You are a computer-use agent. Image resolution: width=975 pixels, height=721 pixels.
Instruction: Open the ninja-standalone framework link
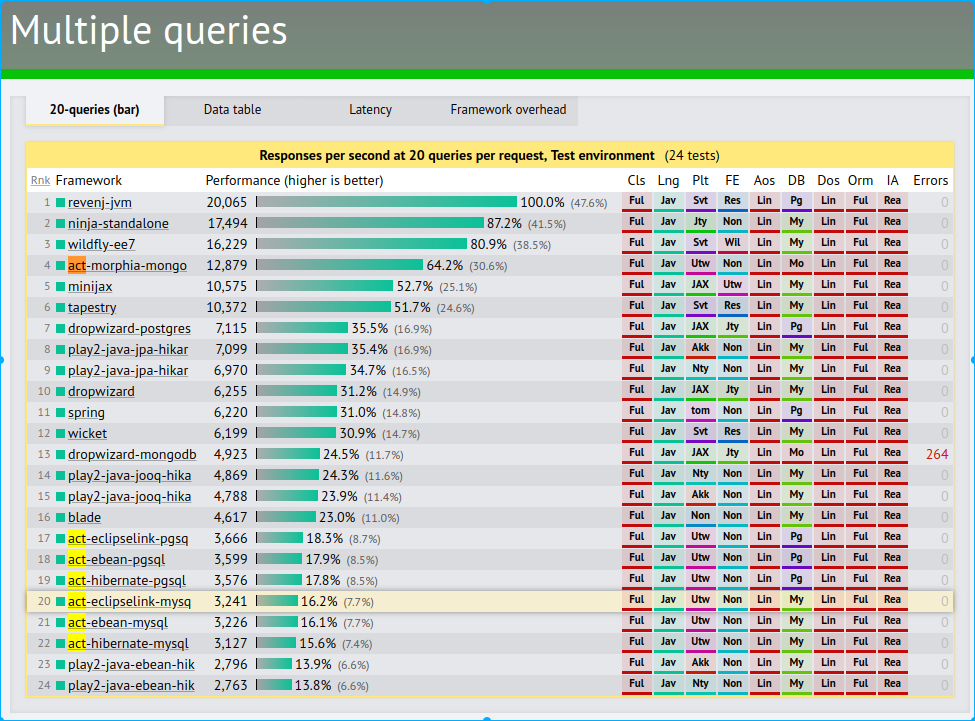coord(118,224)
